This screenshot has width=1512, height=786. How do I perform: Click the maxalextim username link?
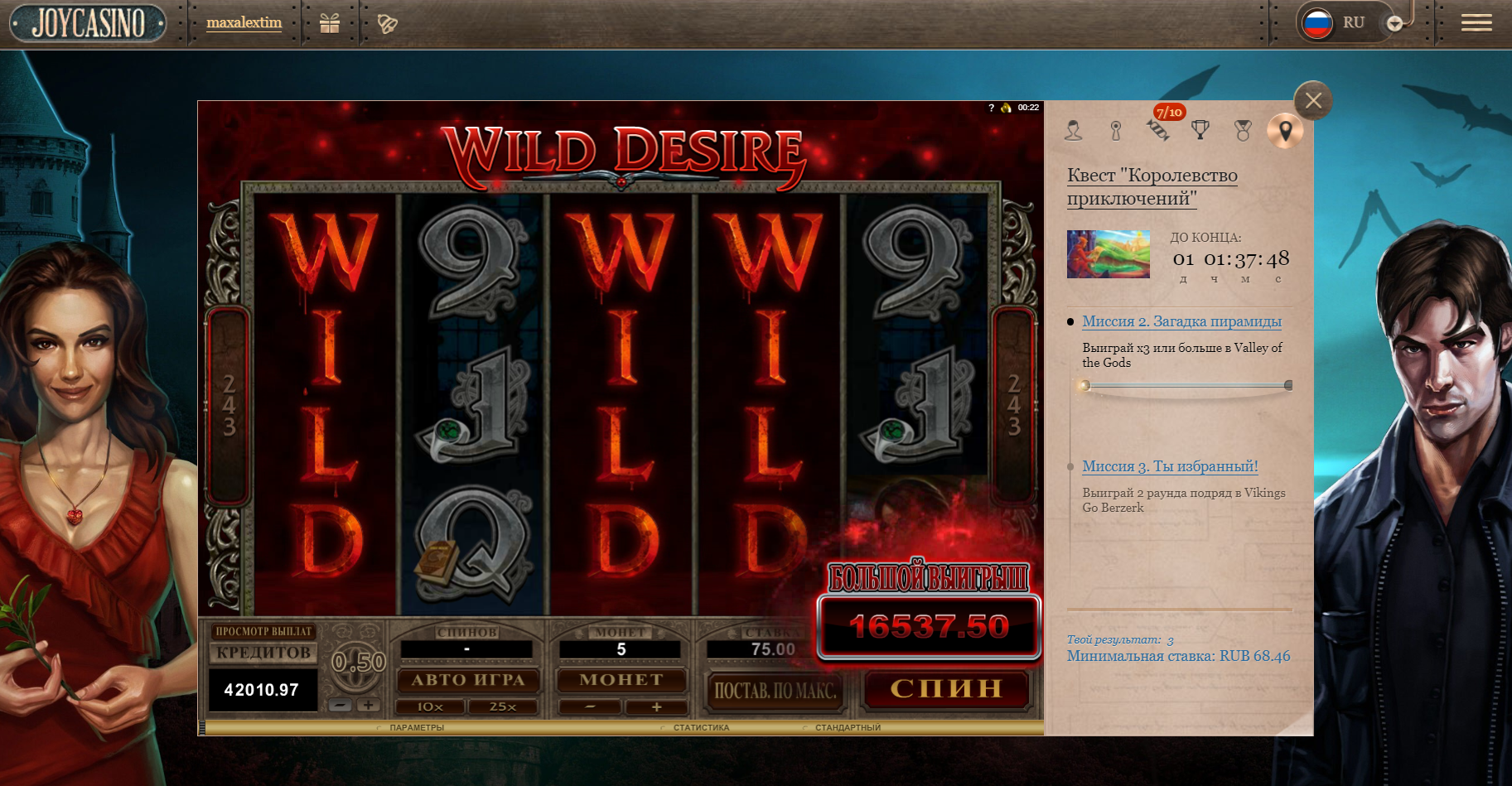point(244,23)
